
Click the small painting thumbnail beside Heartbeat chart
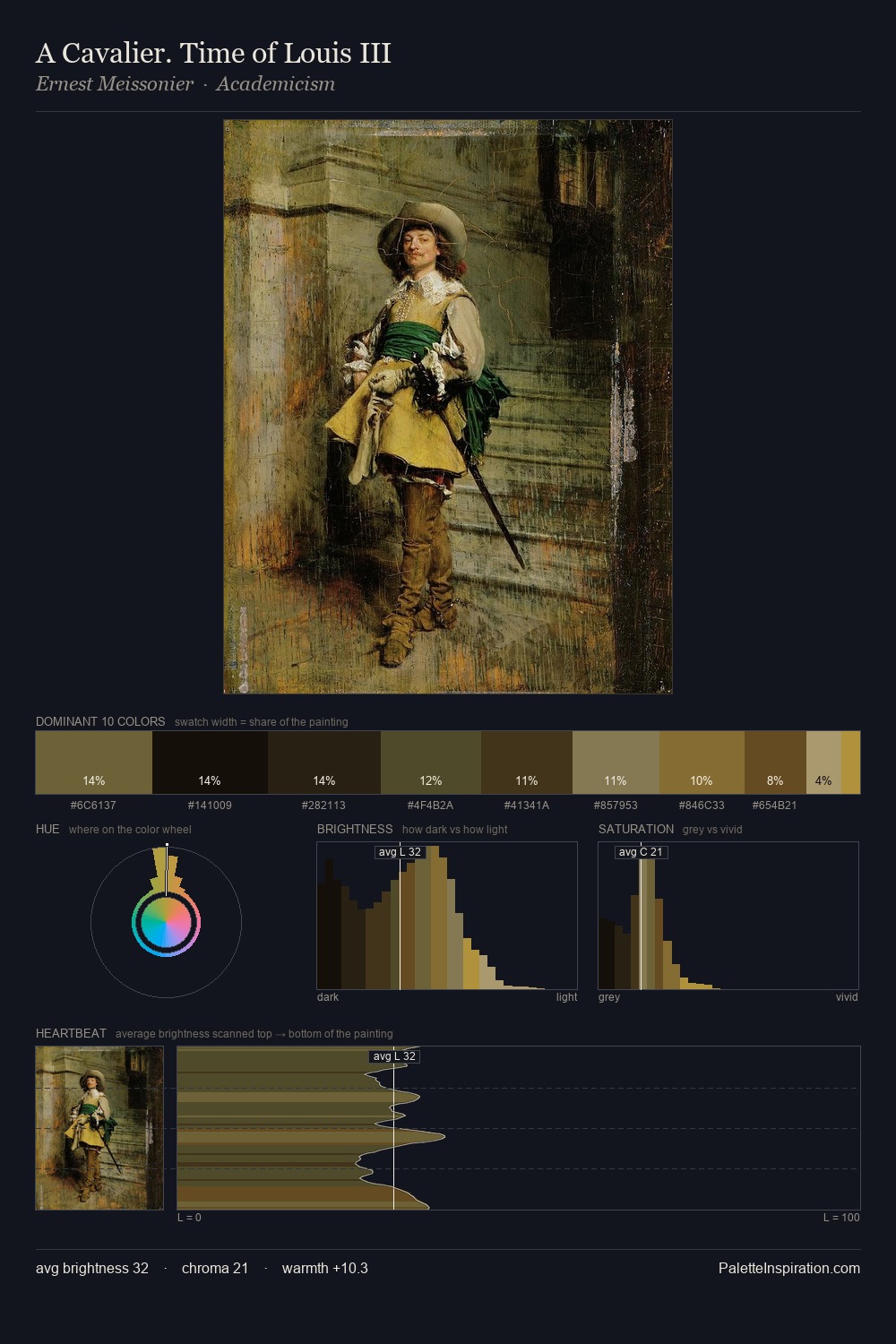tap(99, 1128)
